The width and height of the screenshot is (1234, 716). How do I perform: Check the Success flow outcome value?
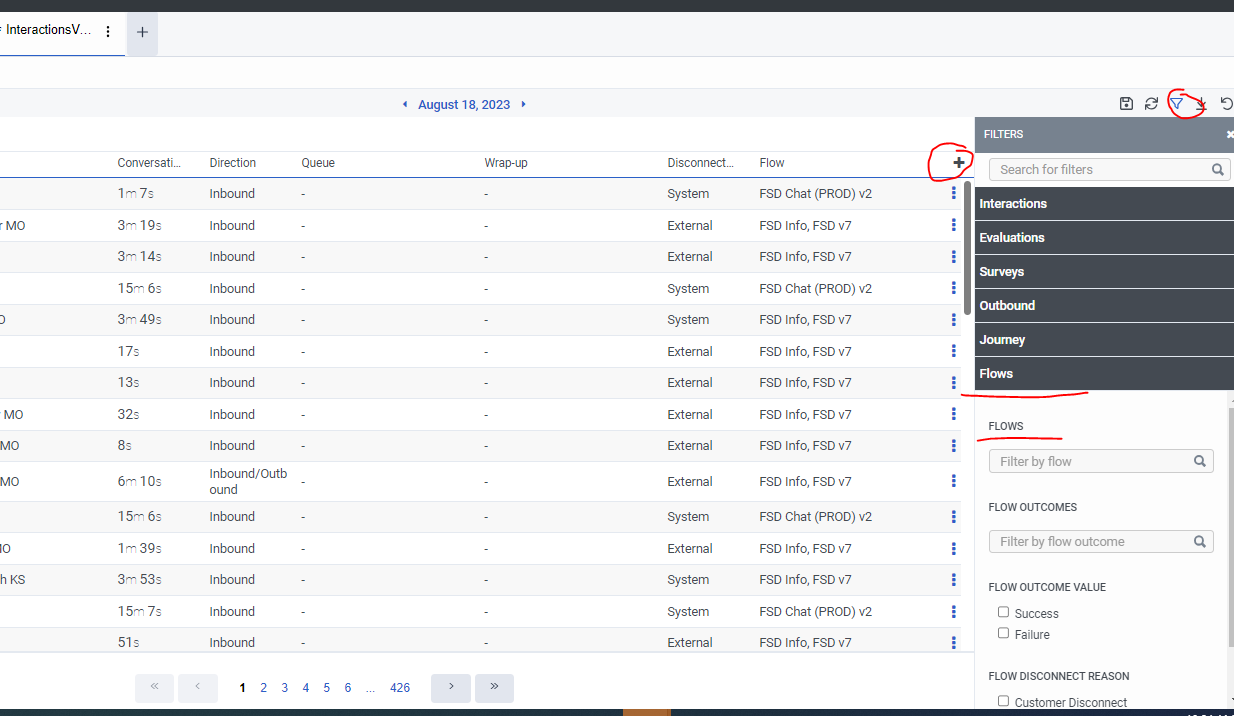1003,612
